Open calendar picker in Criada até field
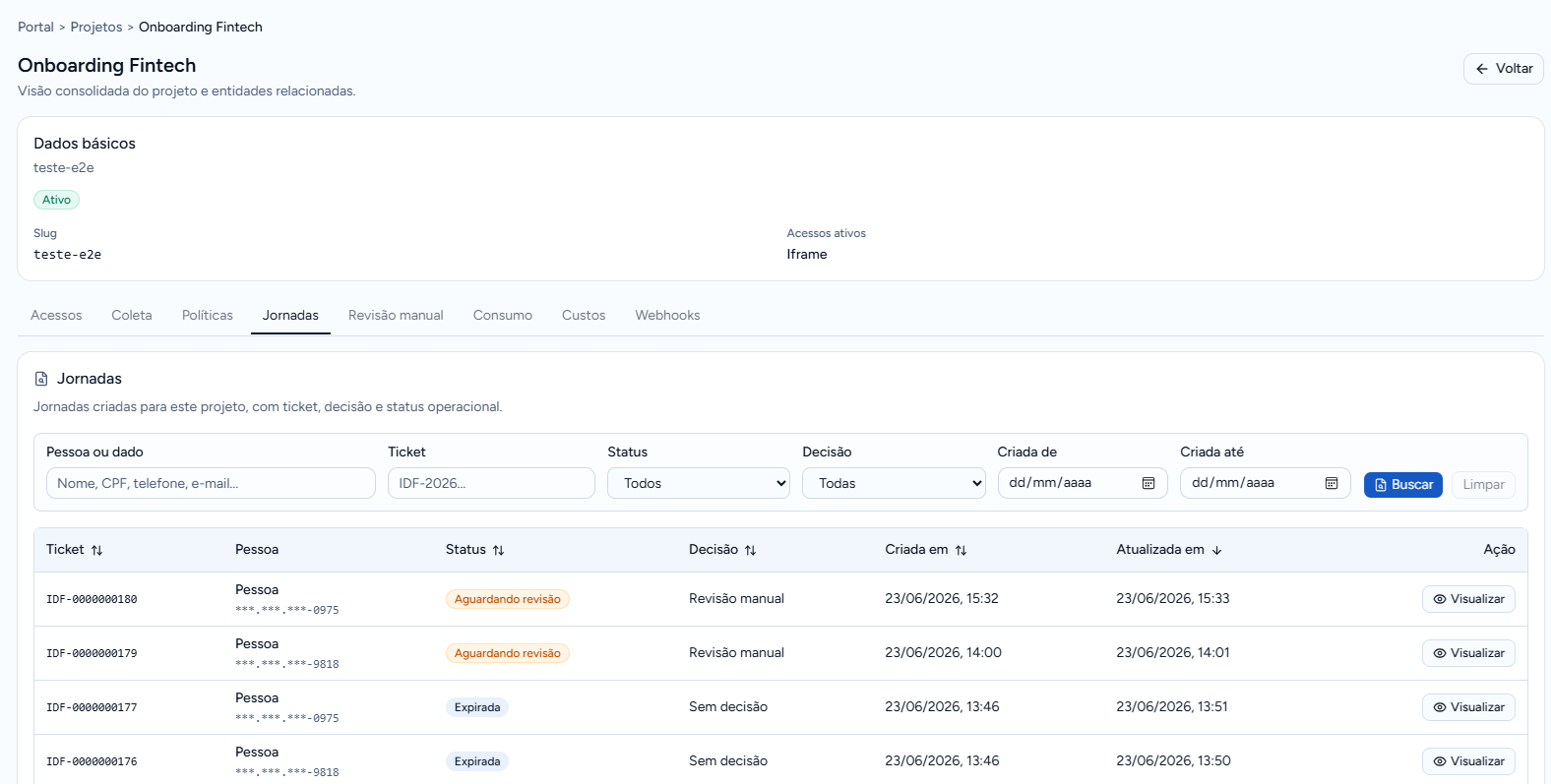Screen dimensions: 1551x784 coord(1331,483)
